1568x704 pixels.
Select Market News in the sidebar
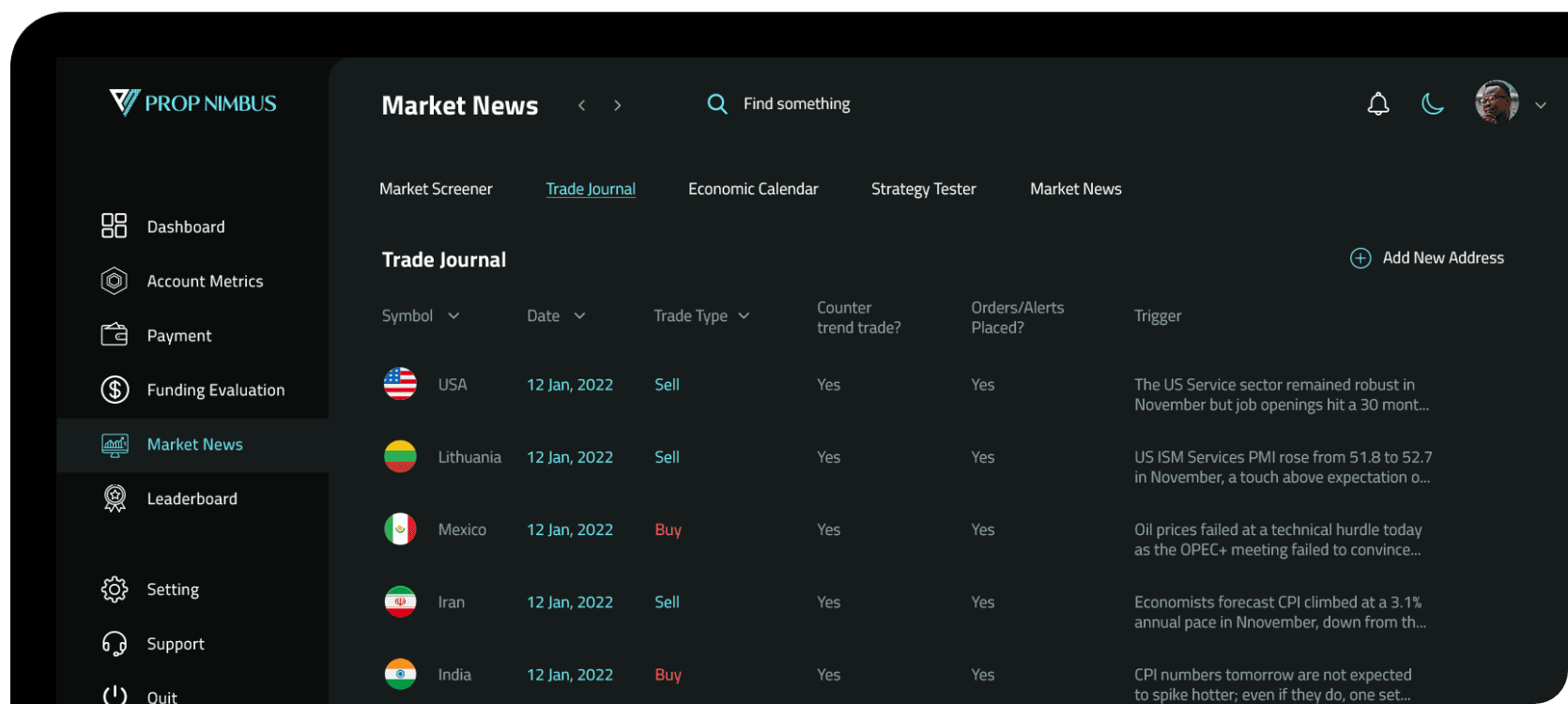[x=194, y=444]
